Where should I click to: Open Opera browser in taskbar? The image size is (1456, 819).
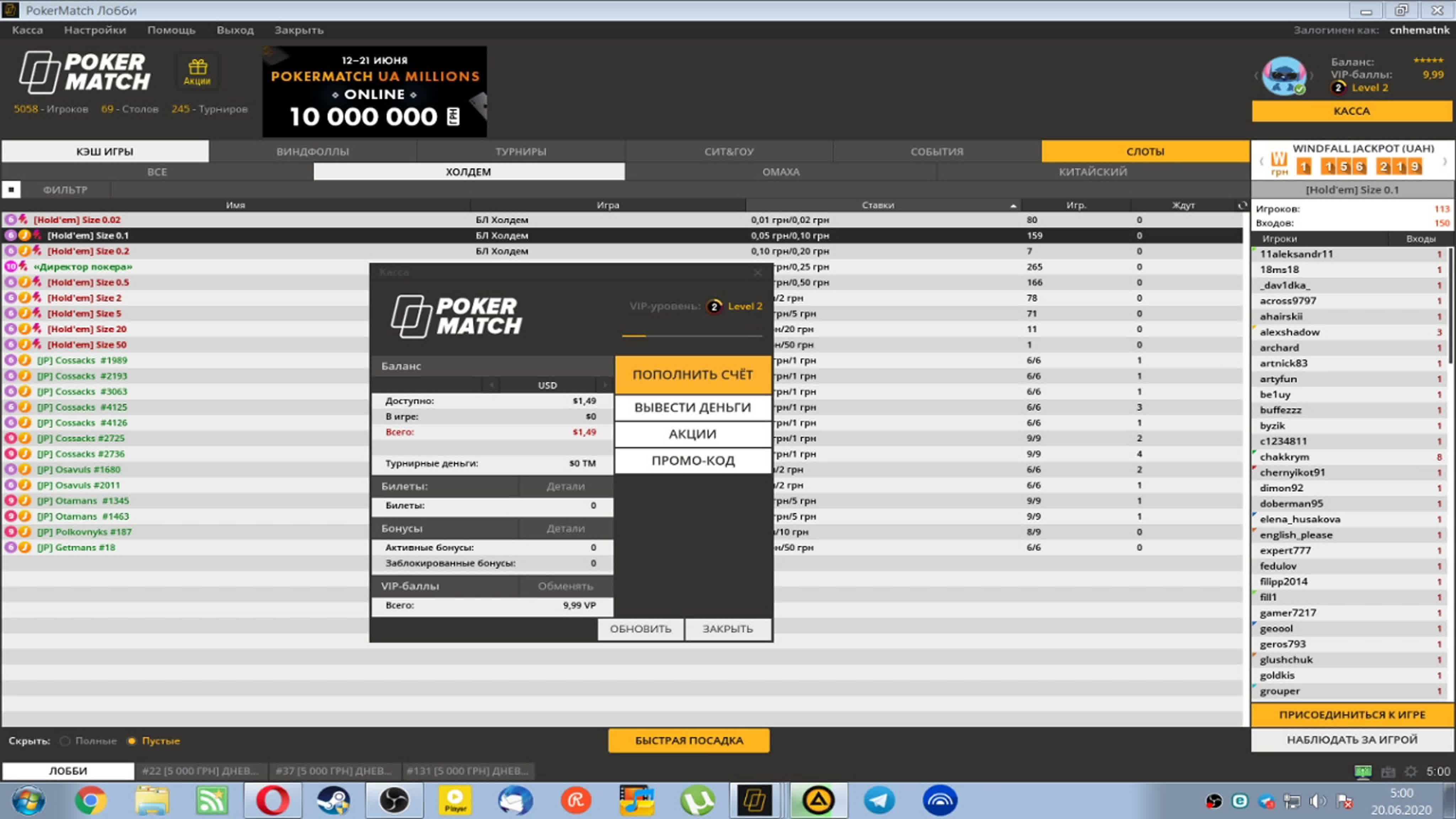tap(272, 801)
